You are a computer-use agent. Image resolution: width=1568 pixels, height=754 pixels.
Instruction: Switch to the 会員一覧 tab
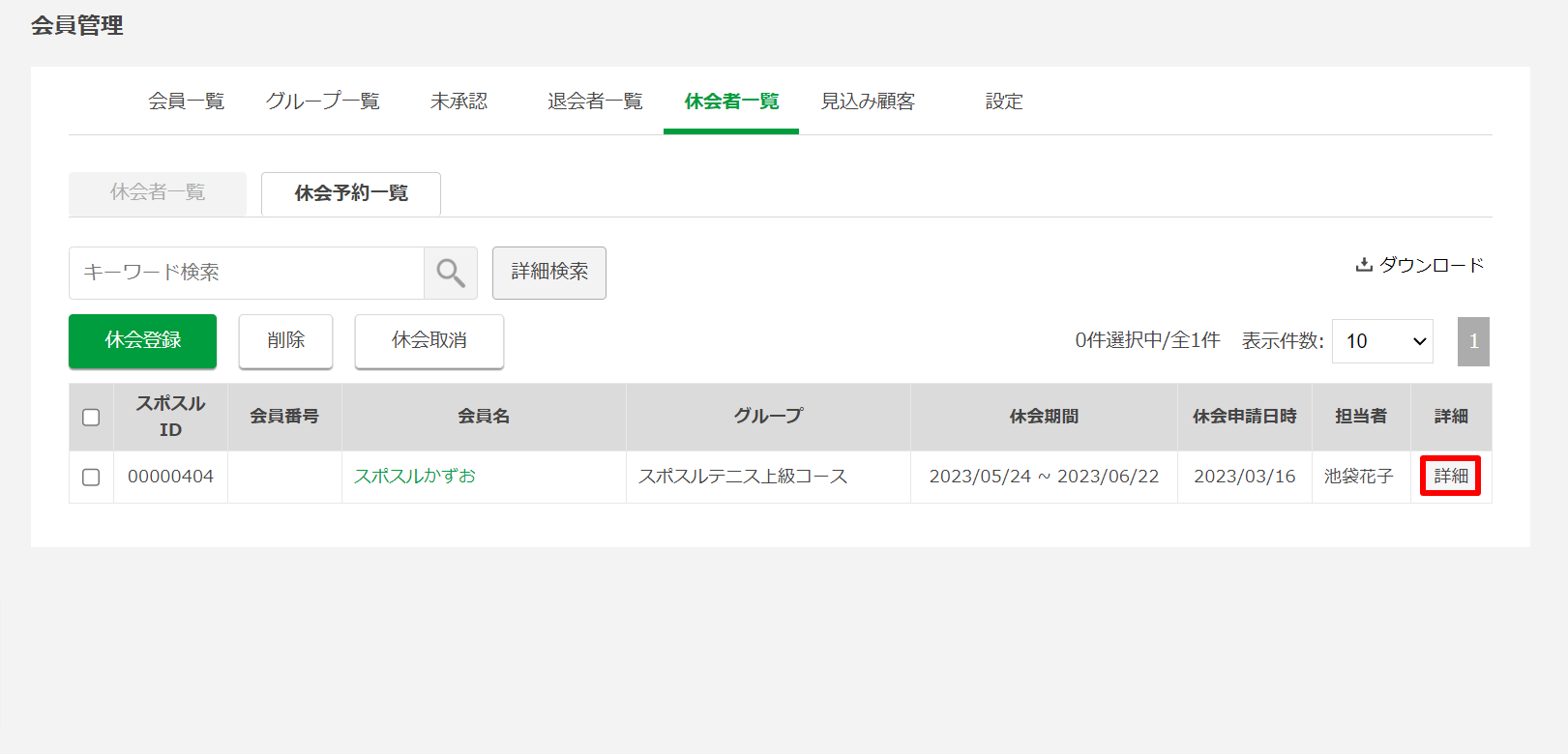(x=186, y=101)
